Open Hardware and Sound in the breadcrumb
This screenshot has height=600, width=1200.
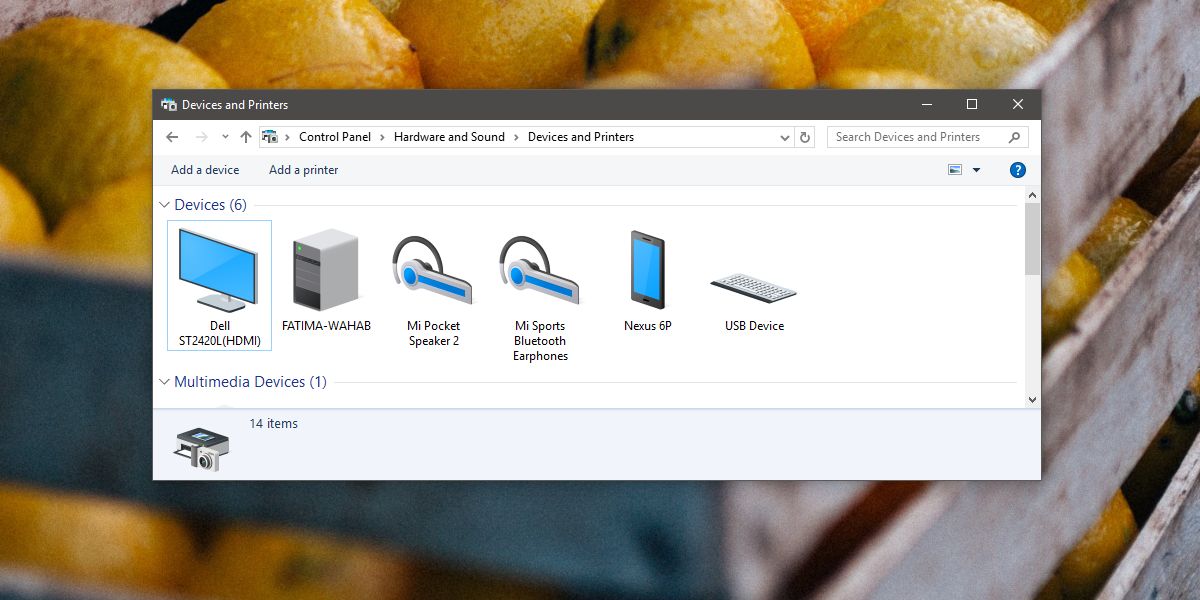tap(449, 137)
